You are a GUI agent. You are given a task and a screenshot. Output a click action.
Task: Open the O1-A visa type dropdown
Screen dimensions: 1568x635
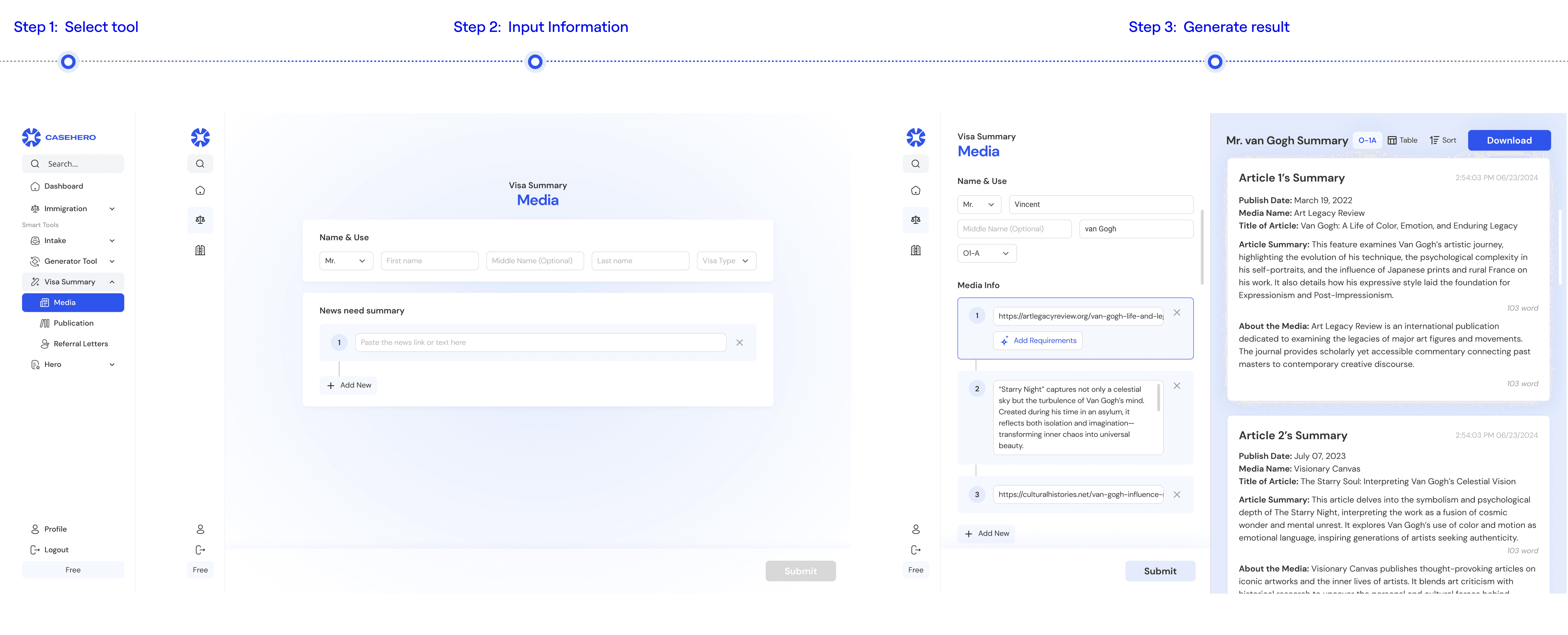point(986,253)
